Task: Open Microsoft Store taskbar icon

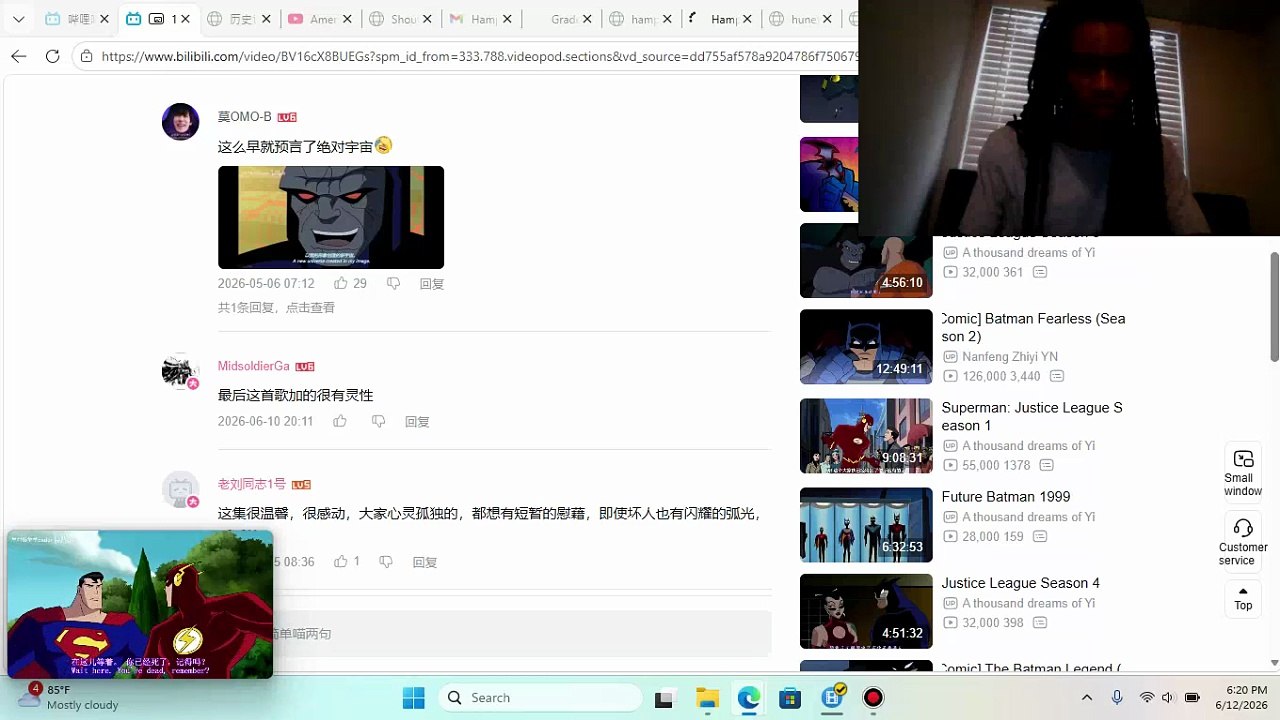Action: (x=790, y=698)
